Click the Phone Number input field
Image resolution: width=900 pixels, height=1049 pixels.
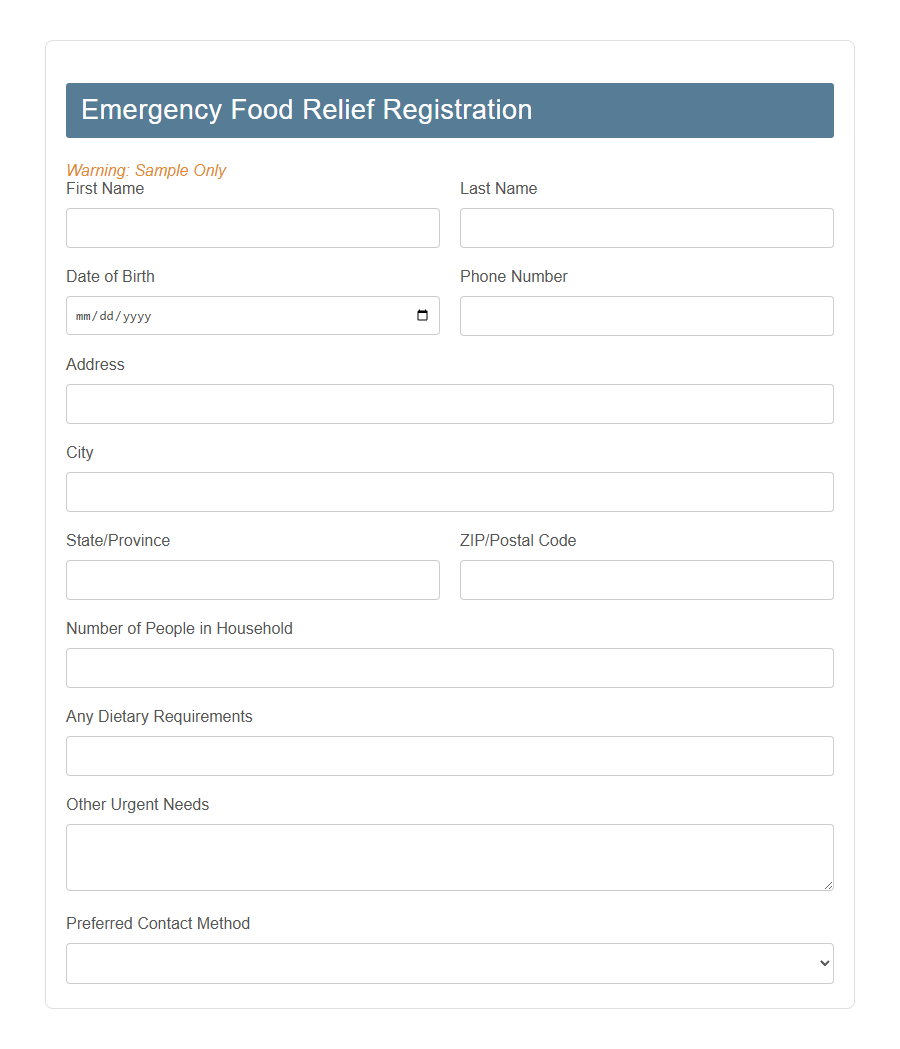pos(646,315)
